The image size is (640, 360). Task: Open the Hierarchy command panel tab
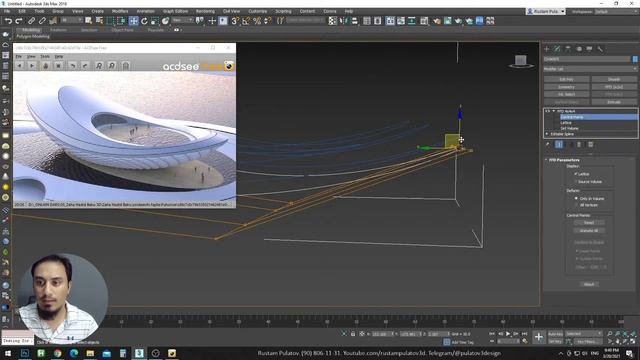tap(568, 49)
